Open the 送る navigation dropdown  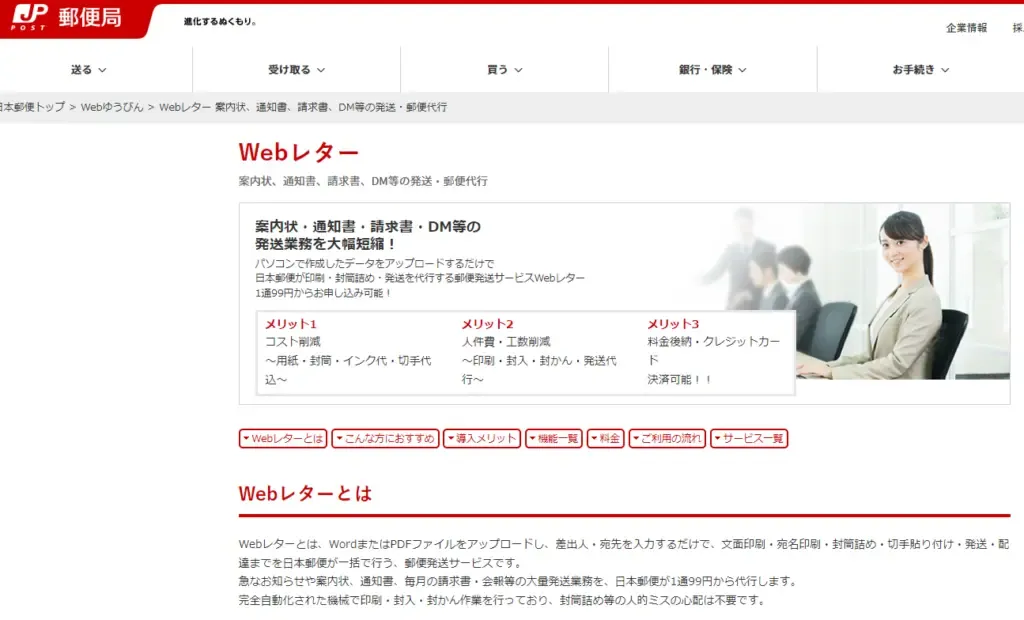(x=88, y=70)
